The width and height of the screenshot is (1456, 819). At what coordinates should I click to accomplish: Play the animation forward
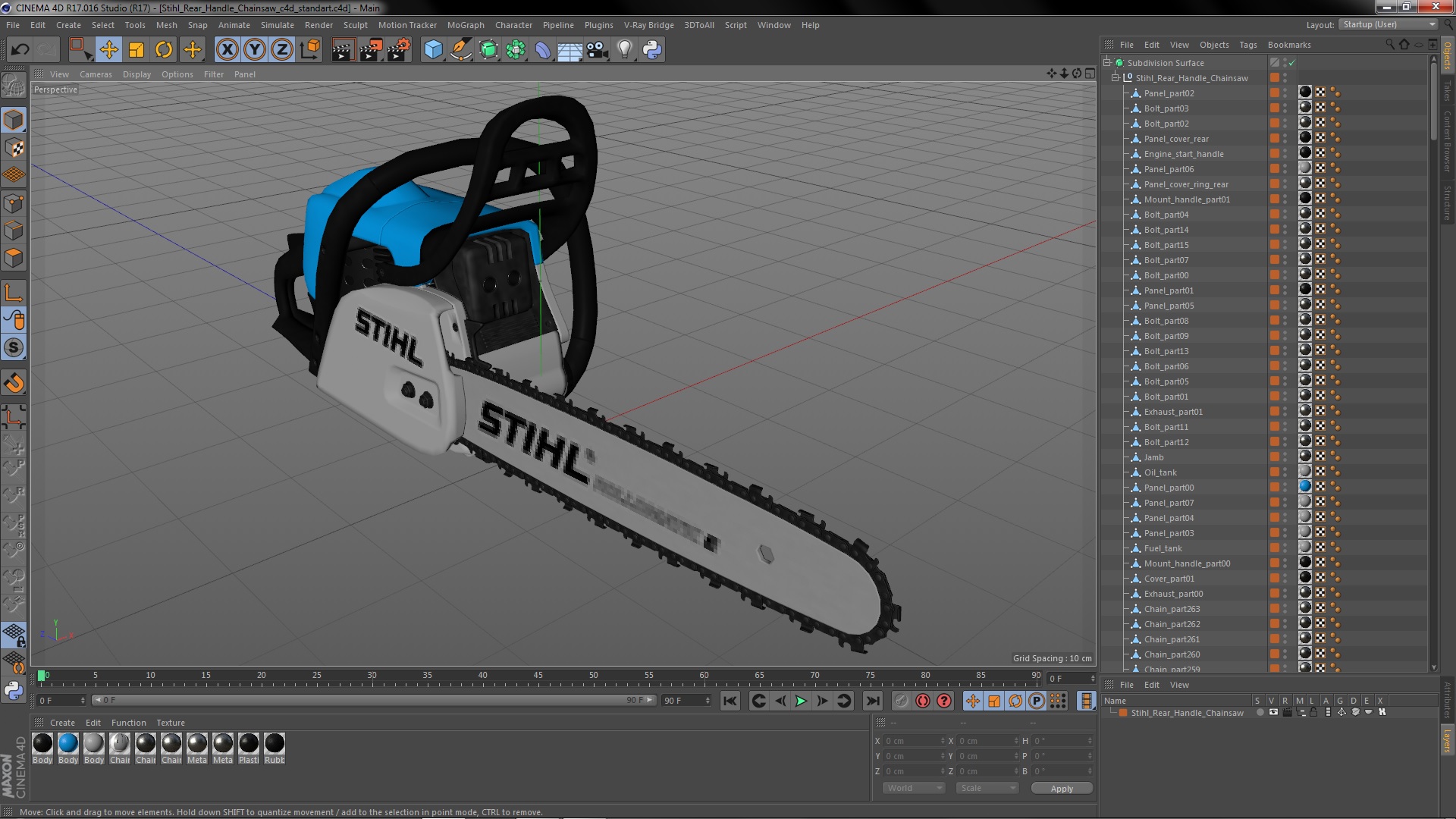(801, 701)
